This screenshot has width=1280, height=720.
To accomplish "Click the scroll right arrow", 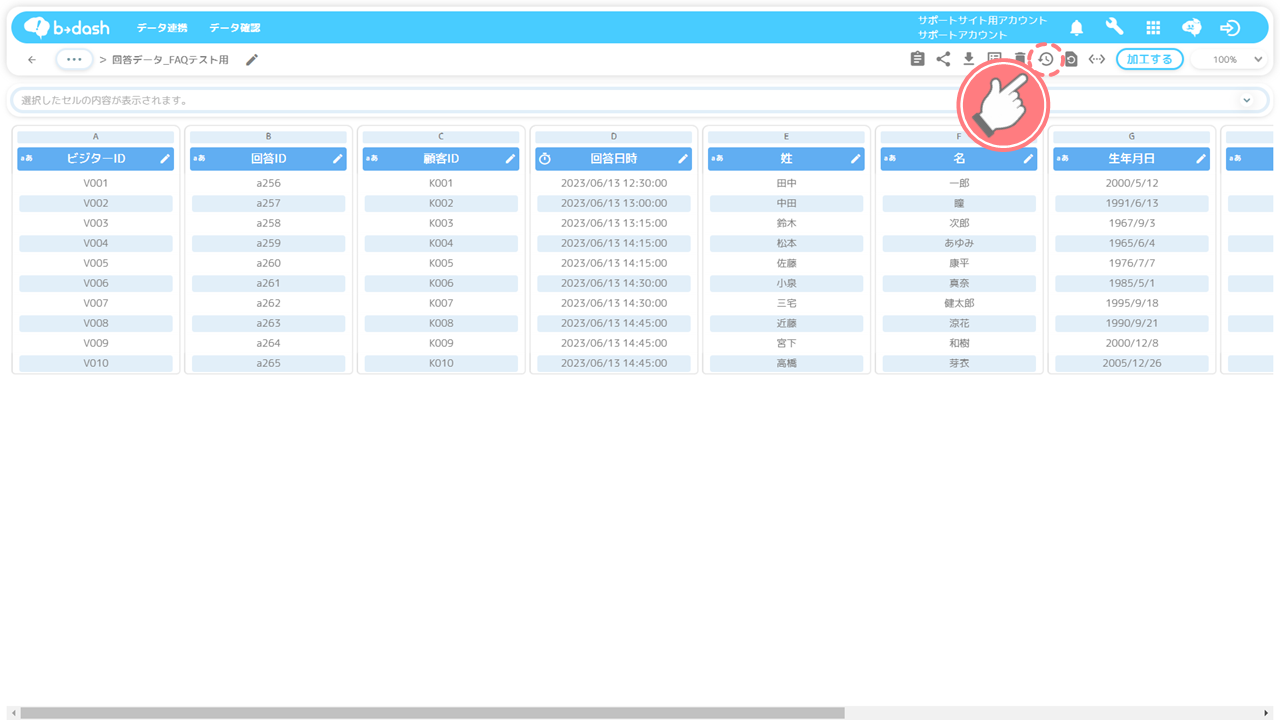I will tap(1267, 713).
